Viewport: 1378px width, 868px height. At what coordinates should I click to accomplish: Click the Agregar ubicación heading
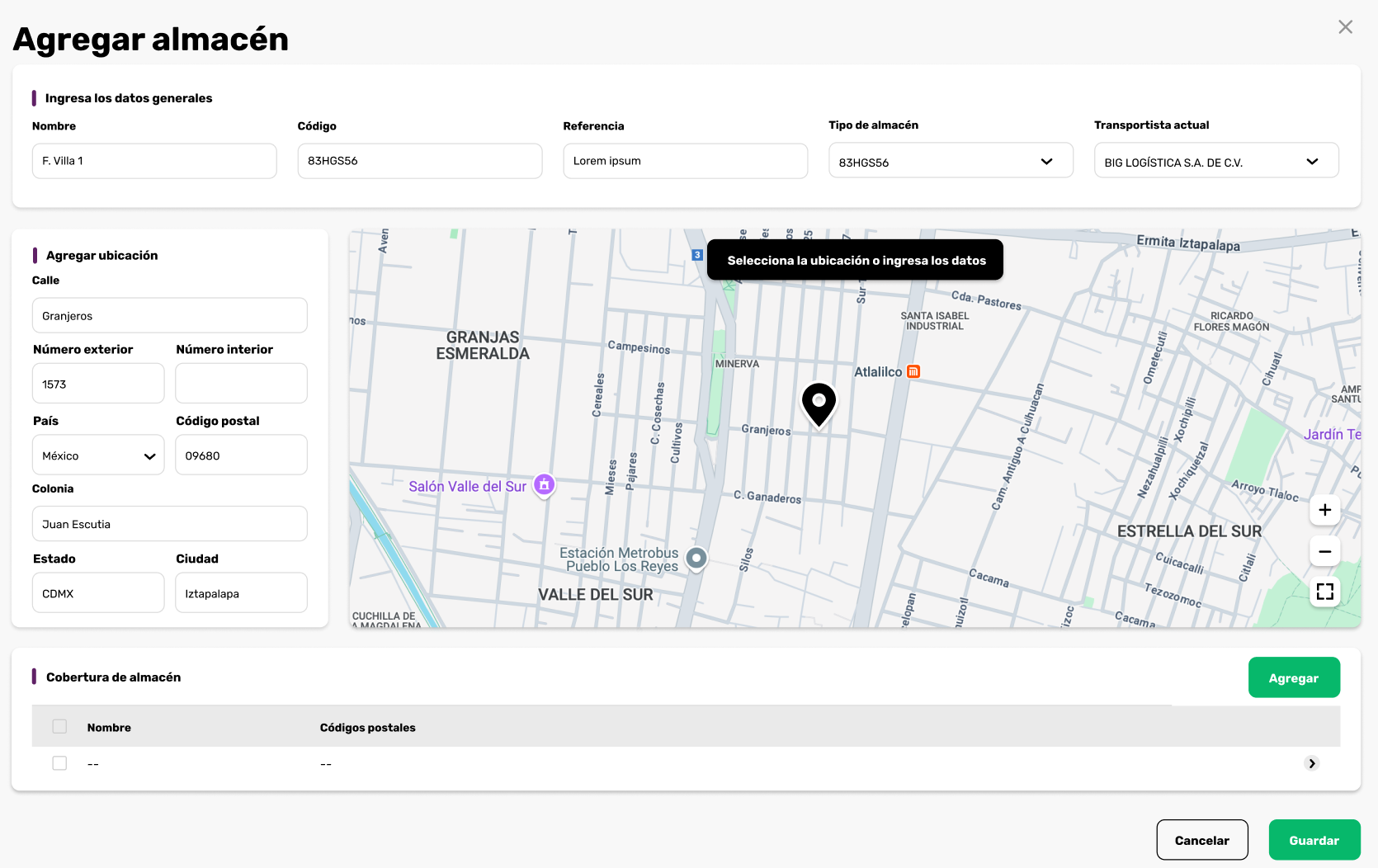pyautogui.click(x=101, y=256)
